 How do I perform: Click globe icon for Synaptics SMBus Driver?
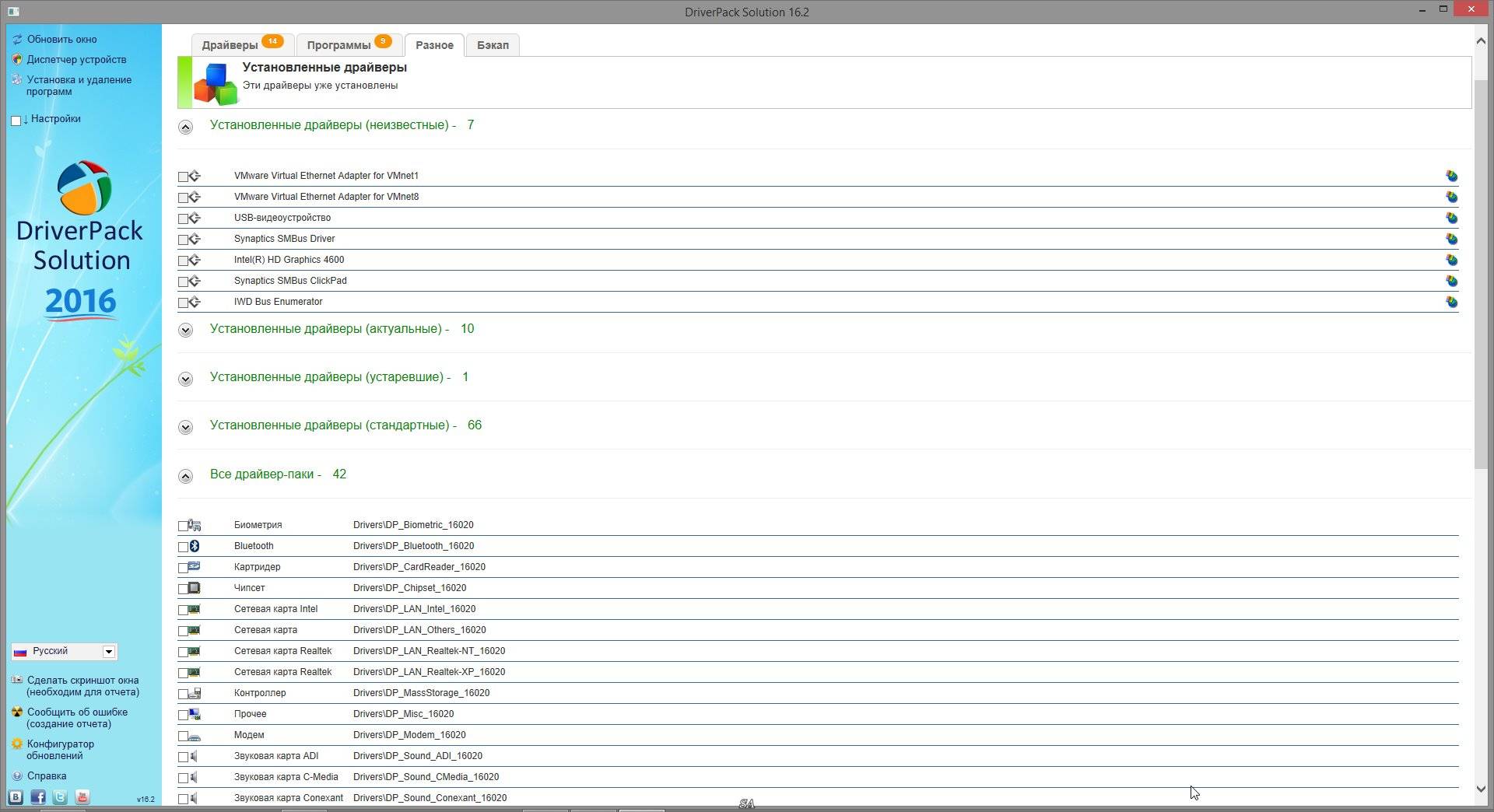(1451, 239)
